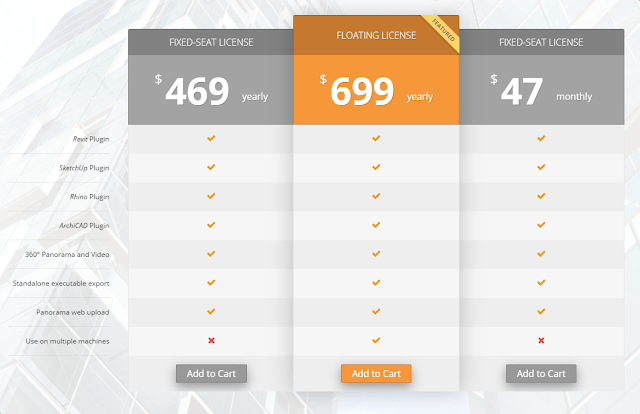
Task: Click the 360° Panorama and Video label
Action: point(67,254)
